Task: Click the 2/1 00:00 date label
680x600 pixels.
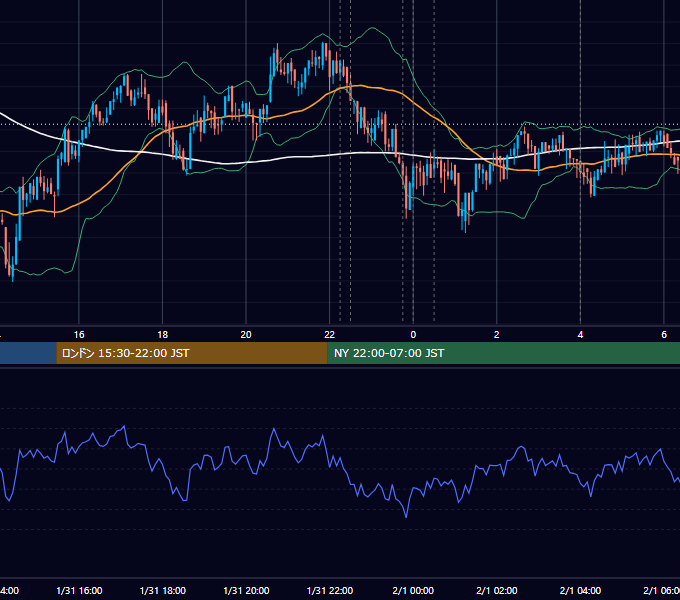Action: [413, 590]
